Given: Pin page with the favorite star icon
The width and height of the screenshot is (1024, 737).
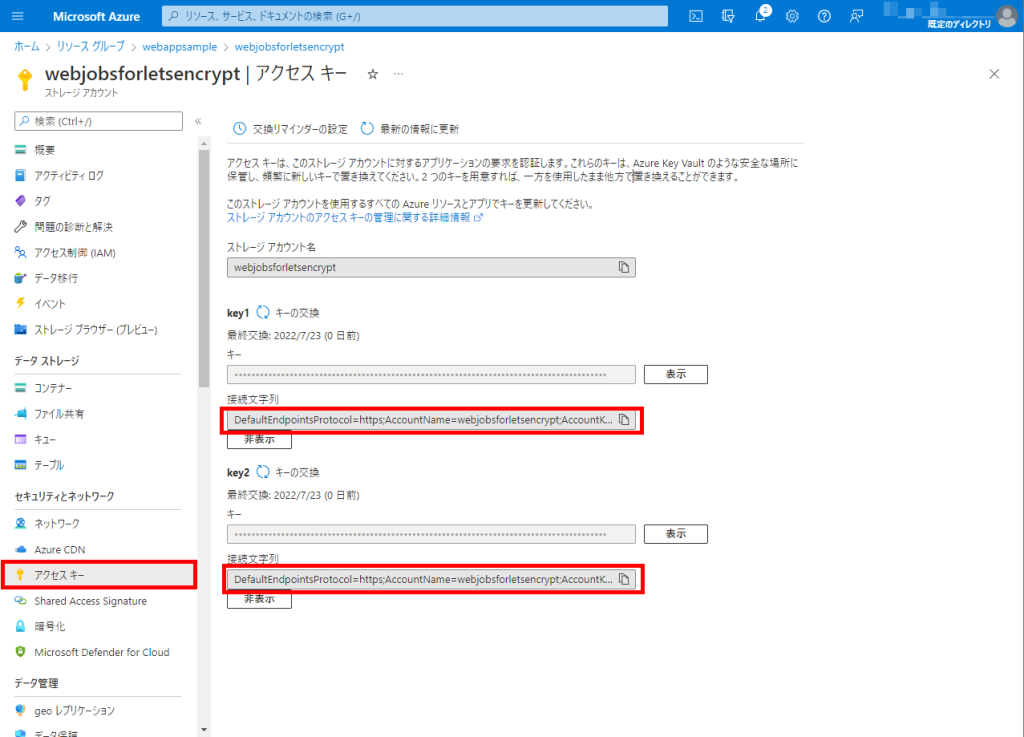Looking at the screenshot, I should point(373,74).
